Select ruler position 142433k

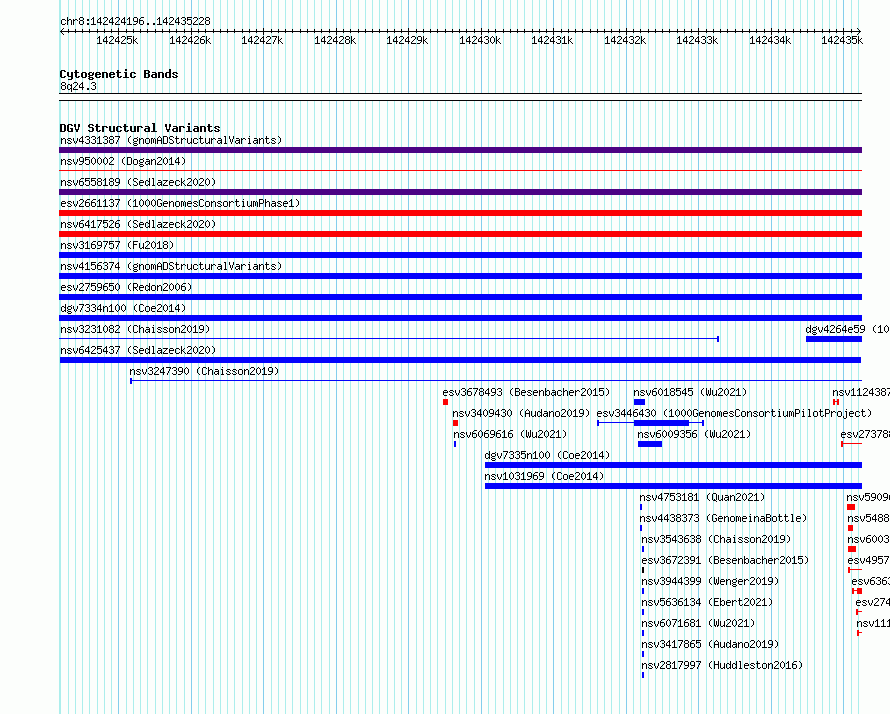click(x=697, y=40)
